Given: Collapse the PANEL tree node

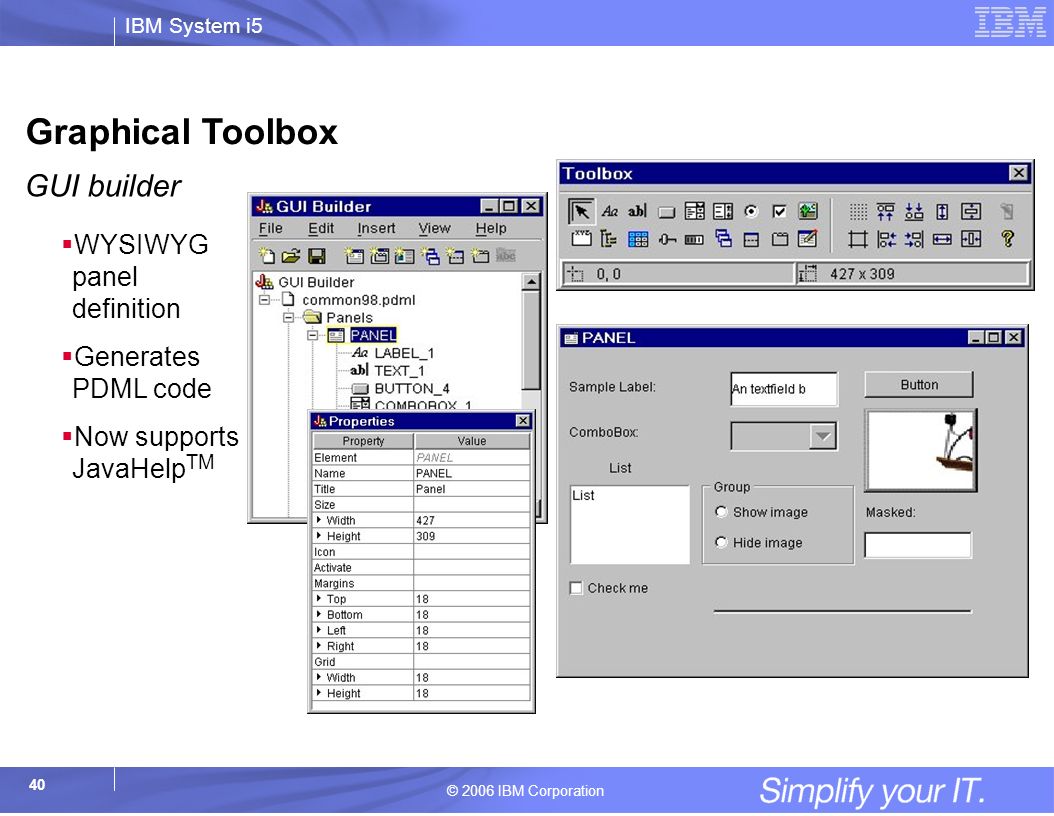Looking at the screenshot, I should [313, 335].
